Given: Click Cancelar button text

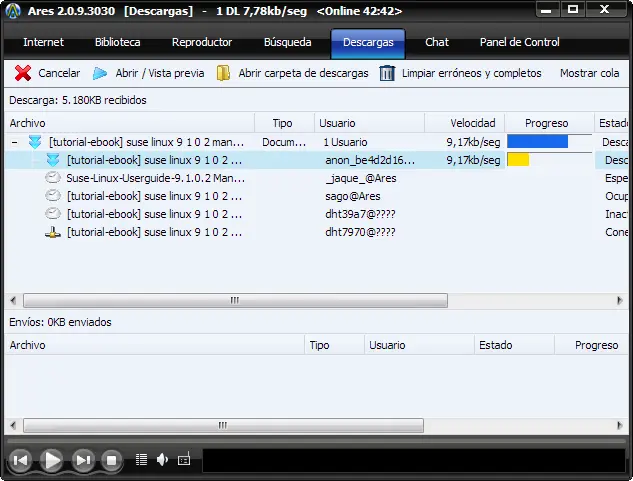Looking at the screenshot, I should point(59,73).
